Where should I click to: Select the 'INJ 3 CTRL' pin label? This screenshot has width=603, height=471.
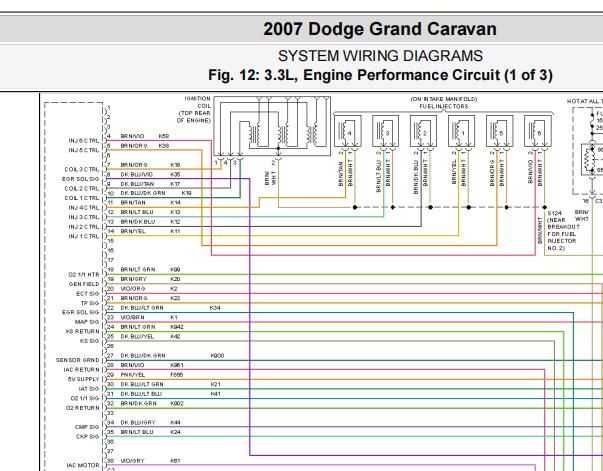click(84, 218)
